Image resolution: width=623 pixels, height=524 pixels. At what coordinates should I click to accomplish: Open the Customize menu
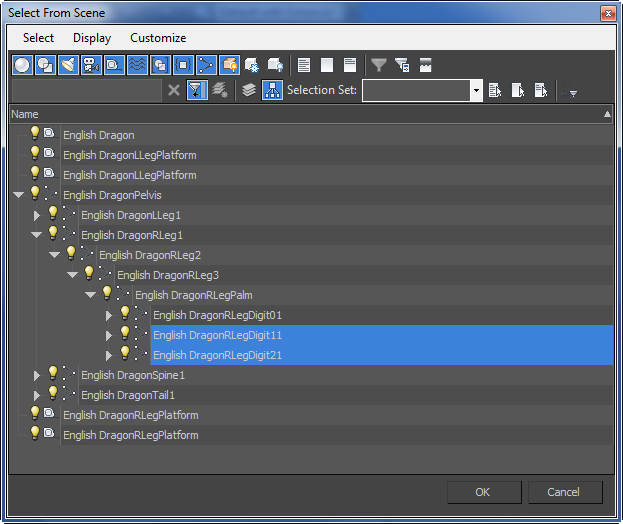[x=158, y=38]
